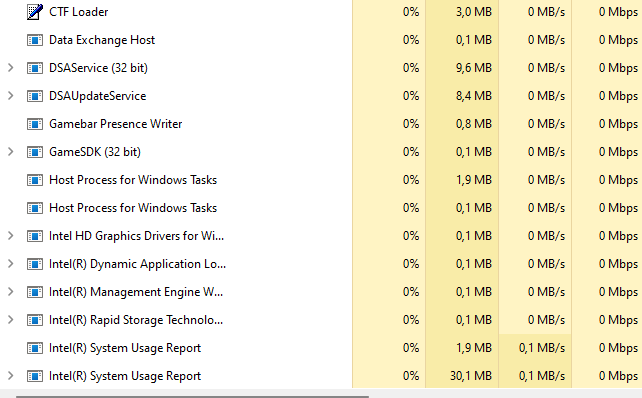Click the DSAService (32 bit) icon
Screen dimensions: 642x398
coord(35,68)
